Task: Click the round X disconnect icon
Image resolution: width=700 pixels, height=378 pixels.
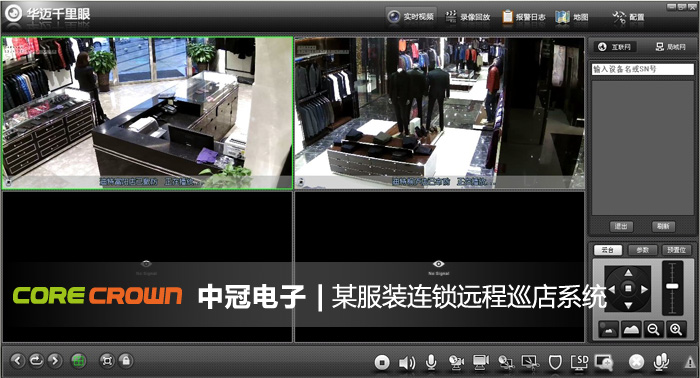Action: [x=636, y=362]
